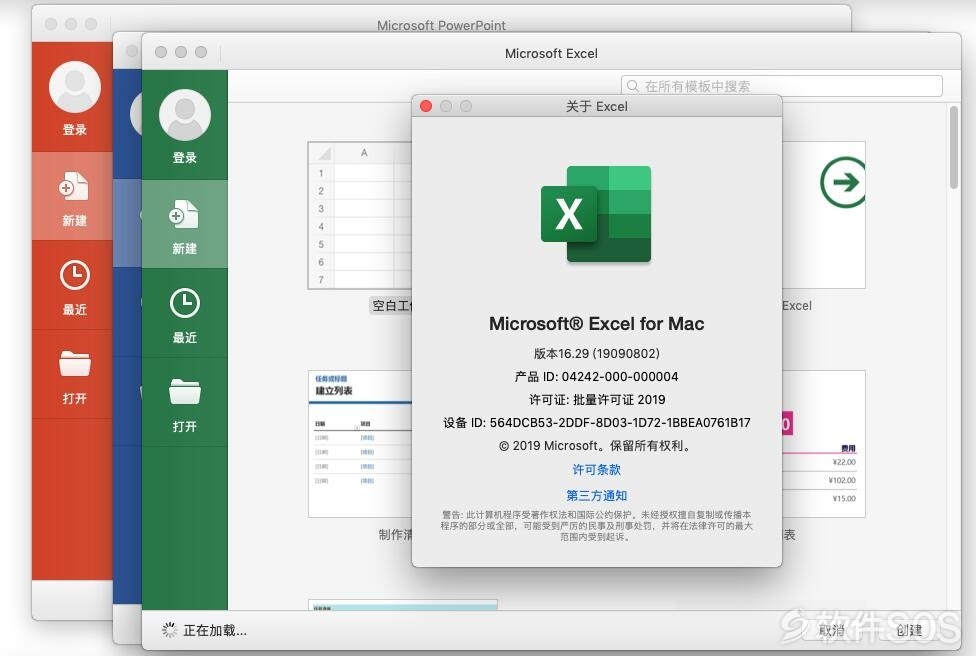
Task: Click the 取消 button in Excel window
Action: tap(832, 630)
